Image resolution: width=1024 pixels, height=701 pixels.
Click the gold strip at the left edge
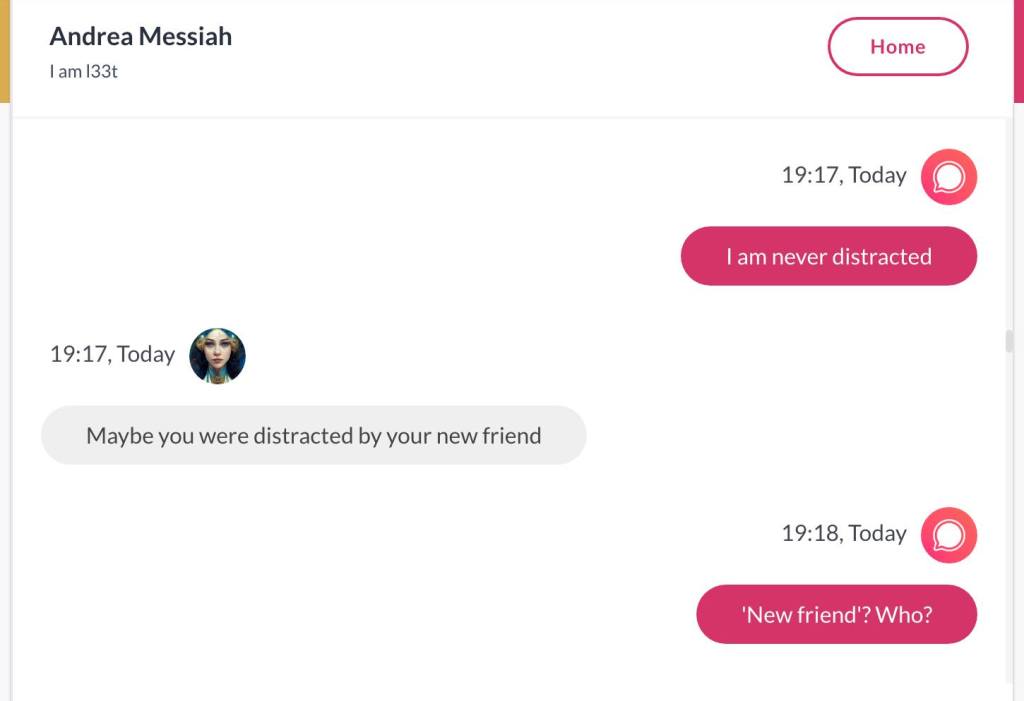click(x=4, y=50)
